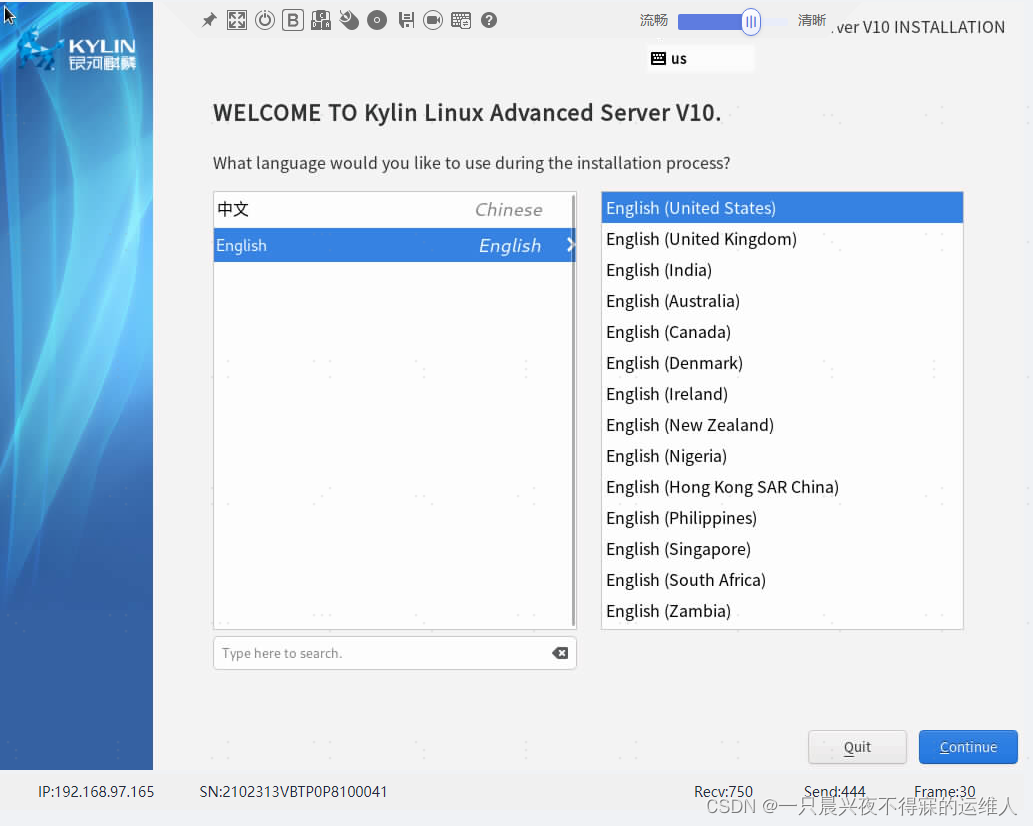1033x826 pixels.
Task: Open the Ctrl-Alt-Del key combination icon
Action: click(x=321, y=20)
